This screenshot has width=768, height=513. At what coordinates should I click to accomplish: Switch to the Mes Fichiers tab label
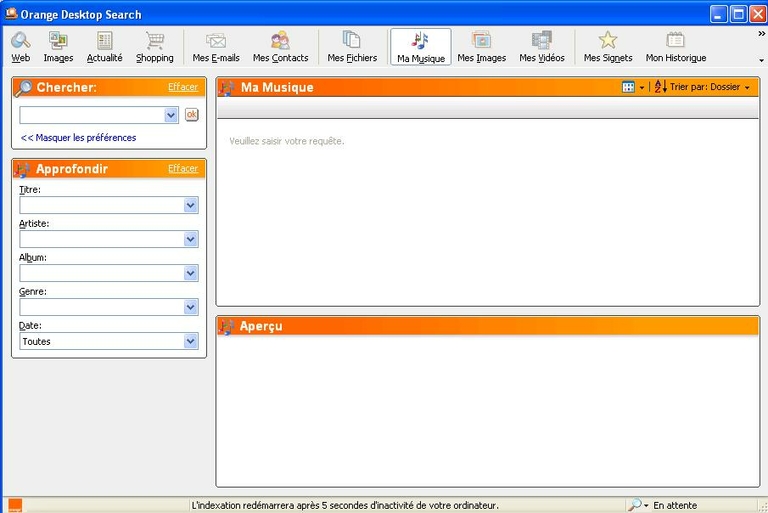click(352, 58)
